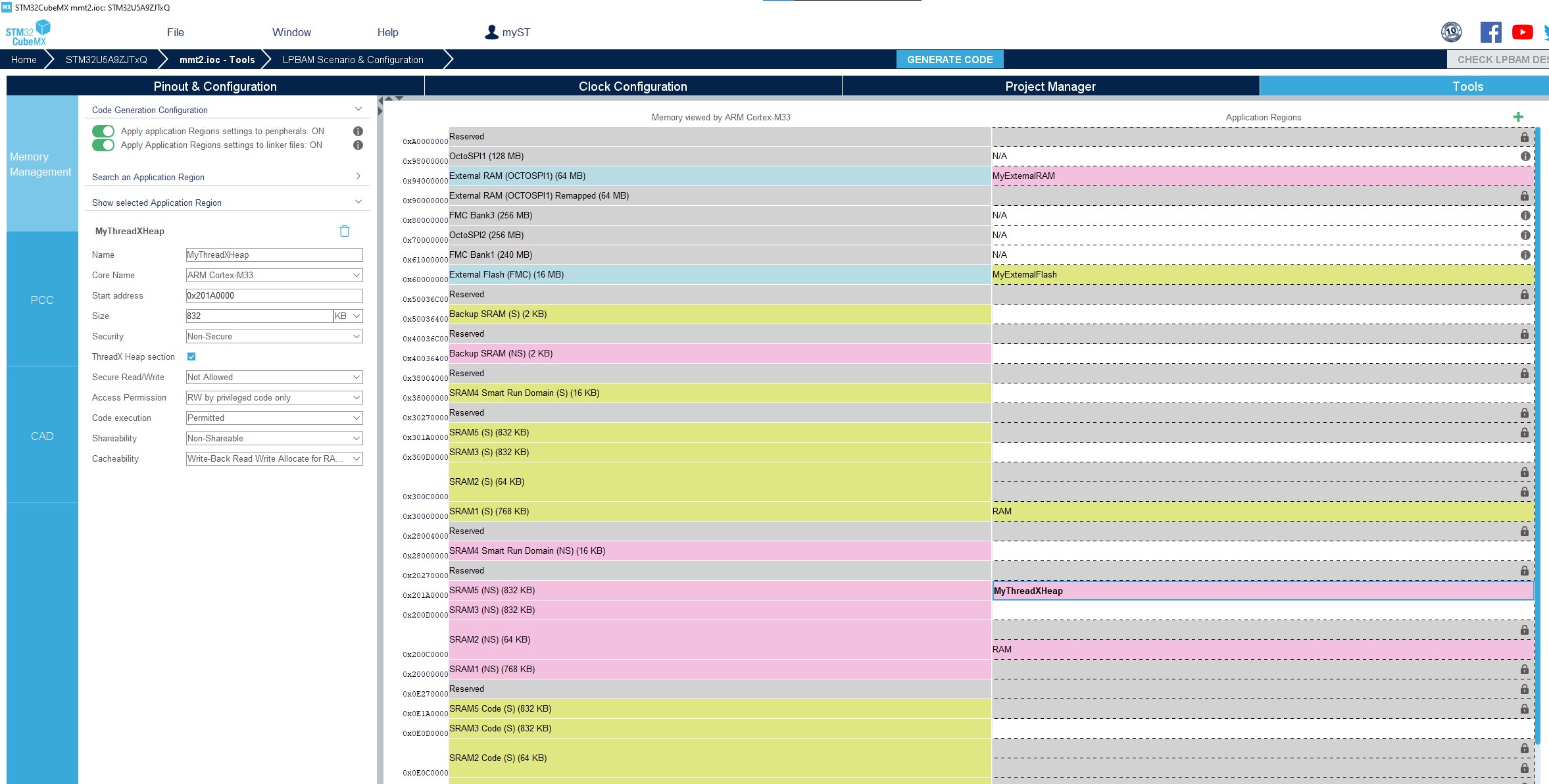Click lock icon on Reserved row at 0x20270000
This screenshot has height=784, width=1549.
1525,570
